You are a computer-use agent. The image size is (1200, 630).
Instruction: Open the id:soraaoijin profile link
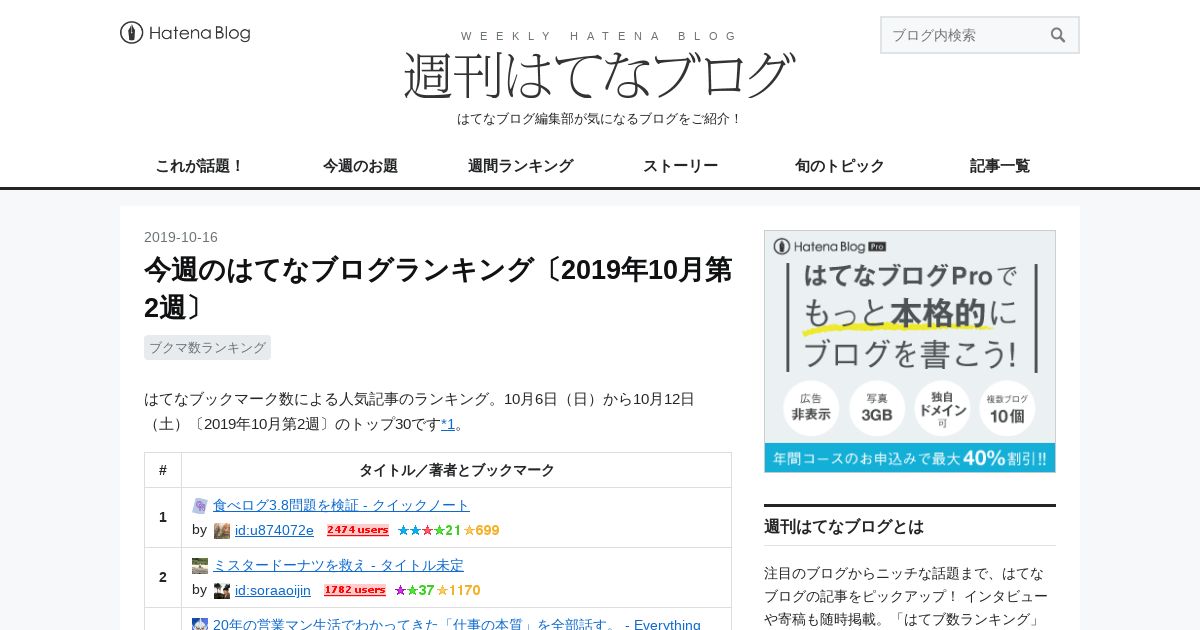(x=273, y=590)
